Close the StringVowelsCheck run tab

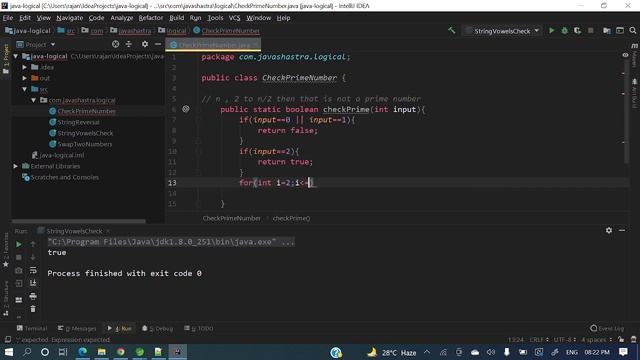pyautogui.click(x=108, y=231)
